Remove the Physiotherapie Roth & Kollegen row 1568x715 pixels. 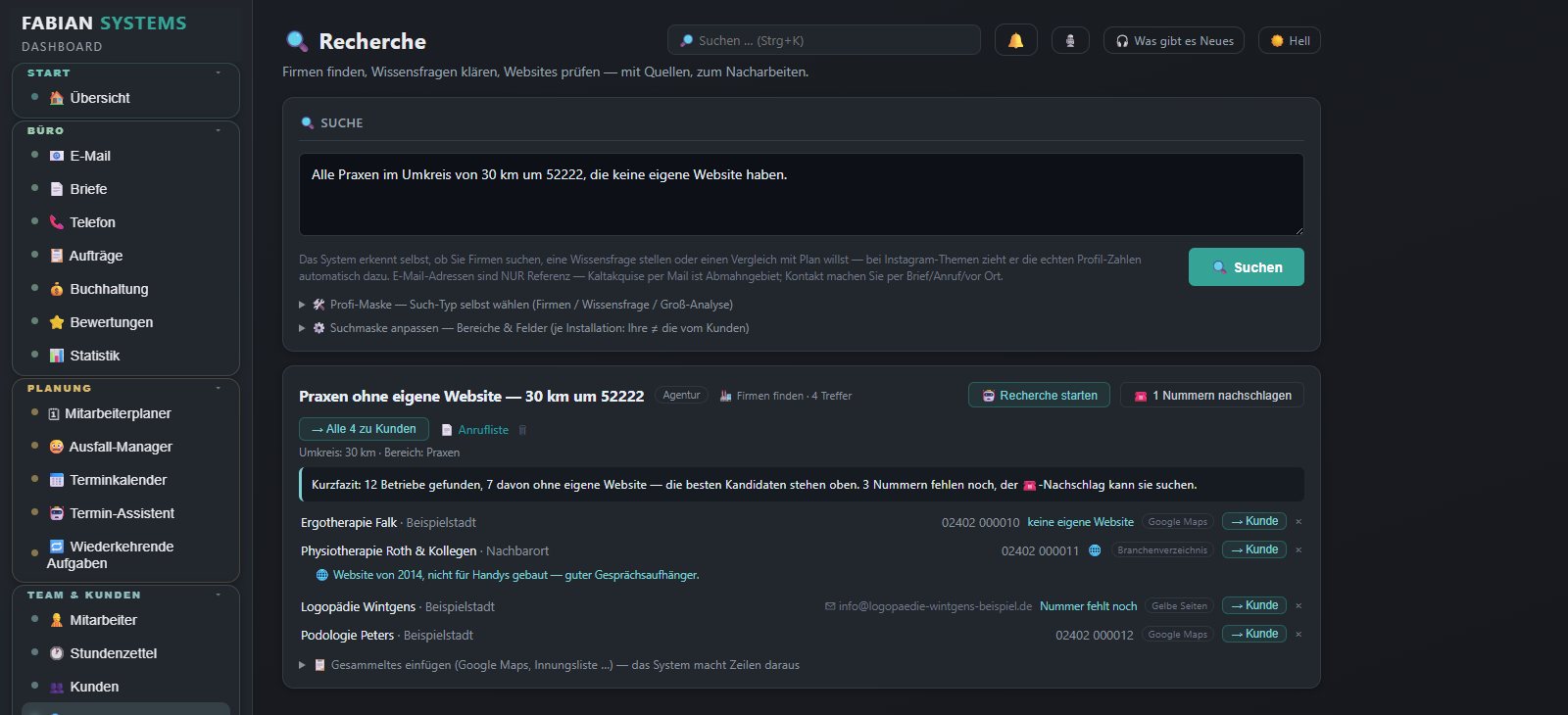tap(1298, 550)
